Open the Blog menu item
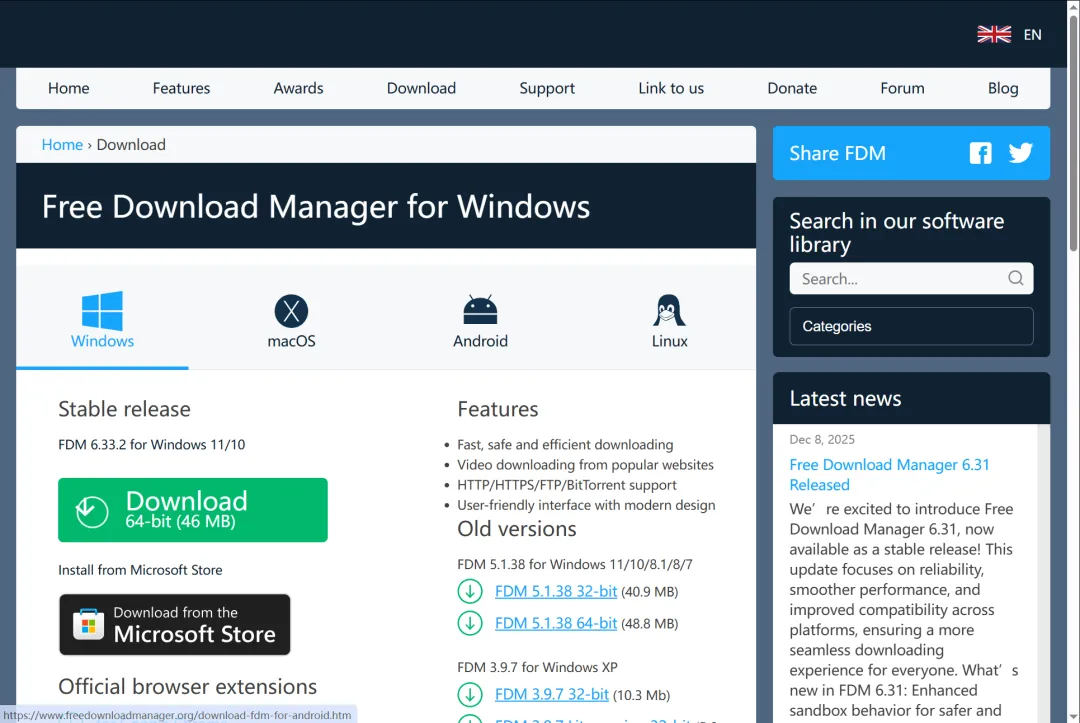The height and width of the screenshot is (723, 1080). [1003, 88]
